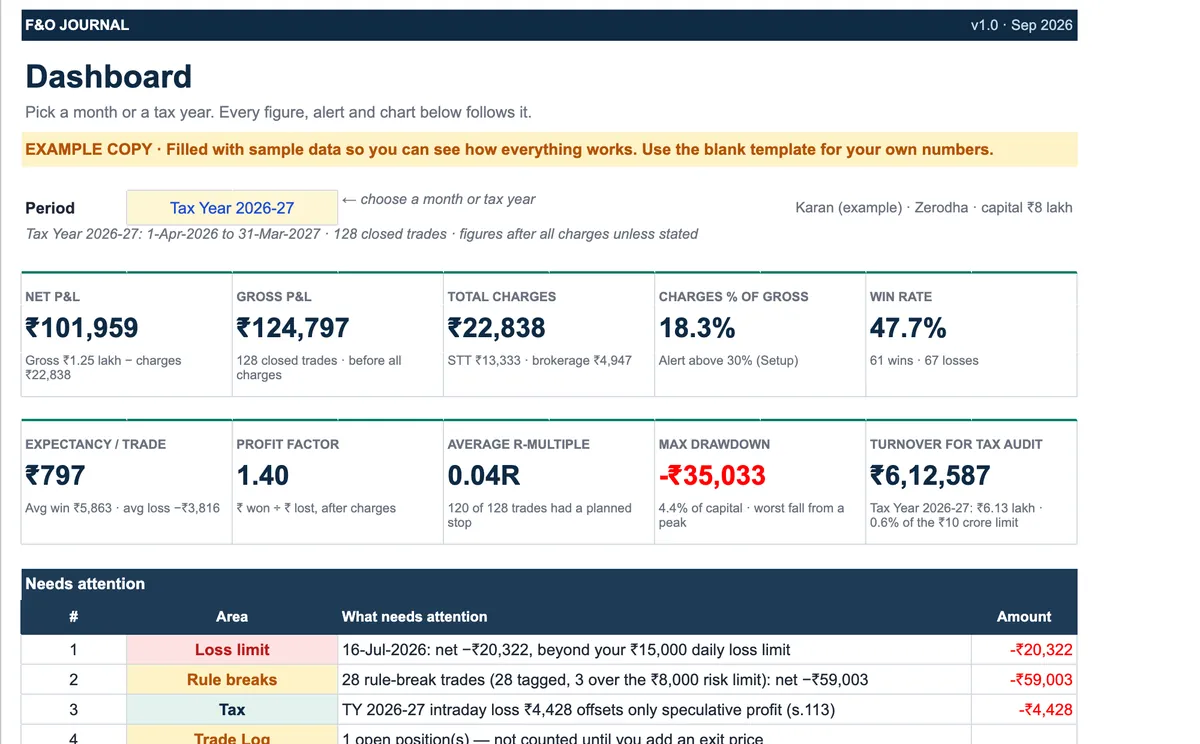Select the Gross P&L value ₹124,797
This screenshot has width=1200, height=744.
pyautogui.click(x=293, y=328)
